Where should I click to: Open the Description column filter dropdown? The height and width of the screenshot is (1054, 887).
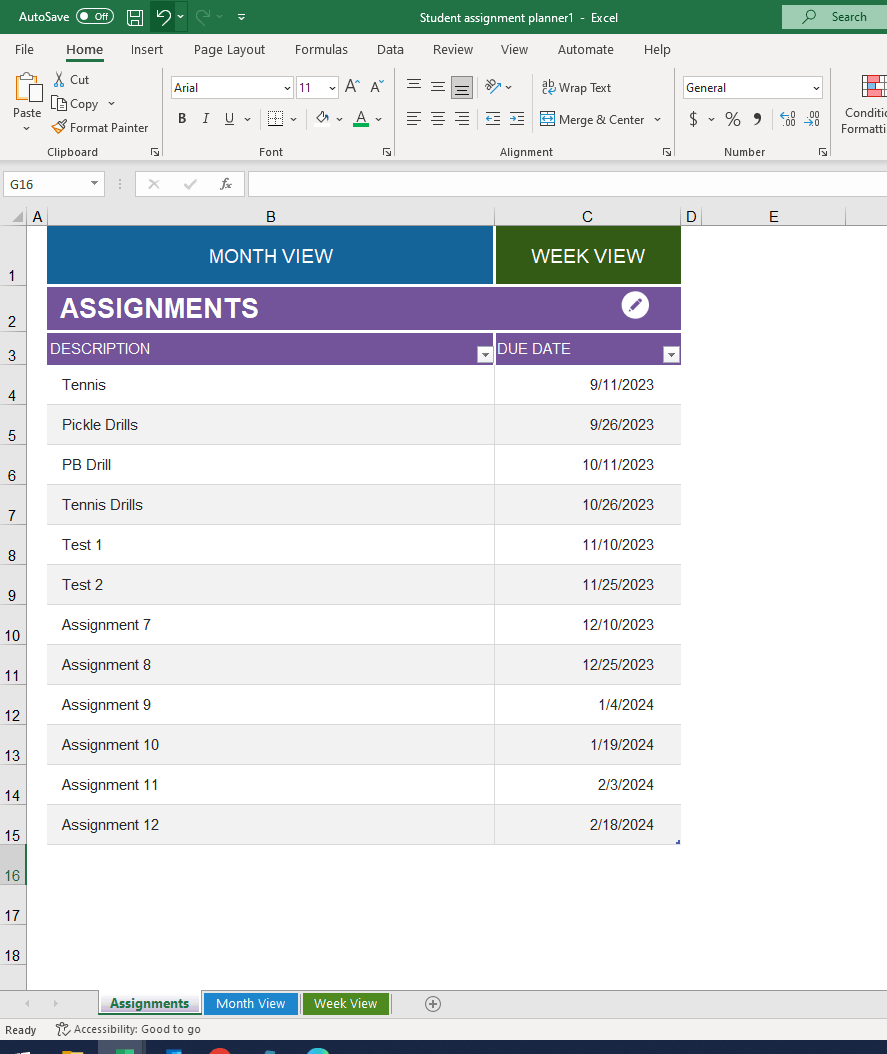484,355
